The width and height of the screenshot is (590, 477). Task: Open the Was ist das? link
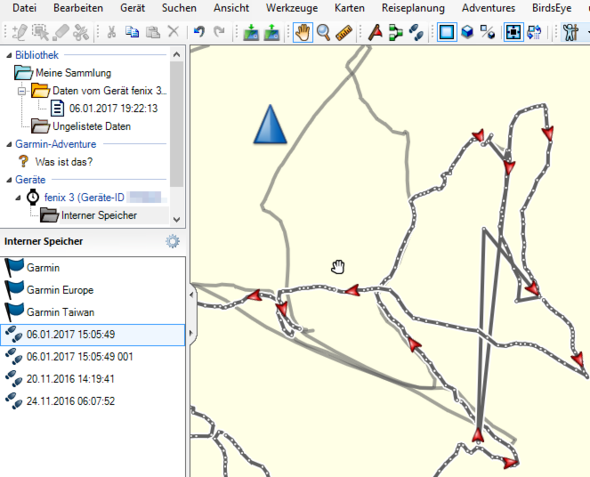[x=64, y=162]
